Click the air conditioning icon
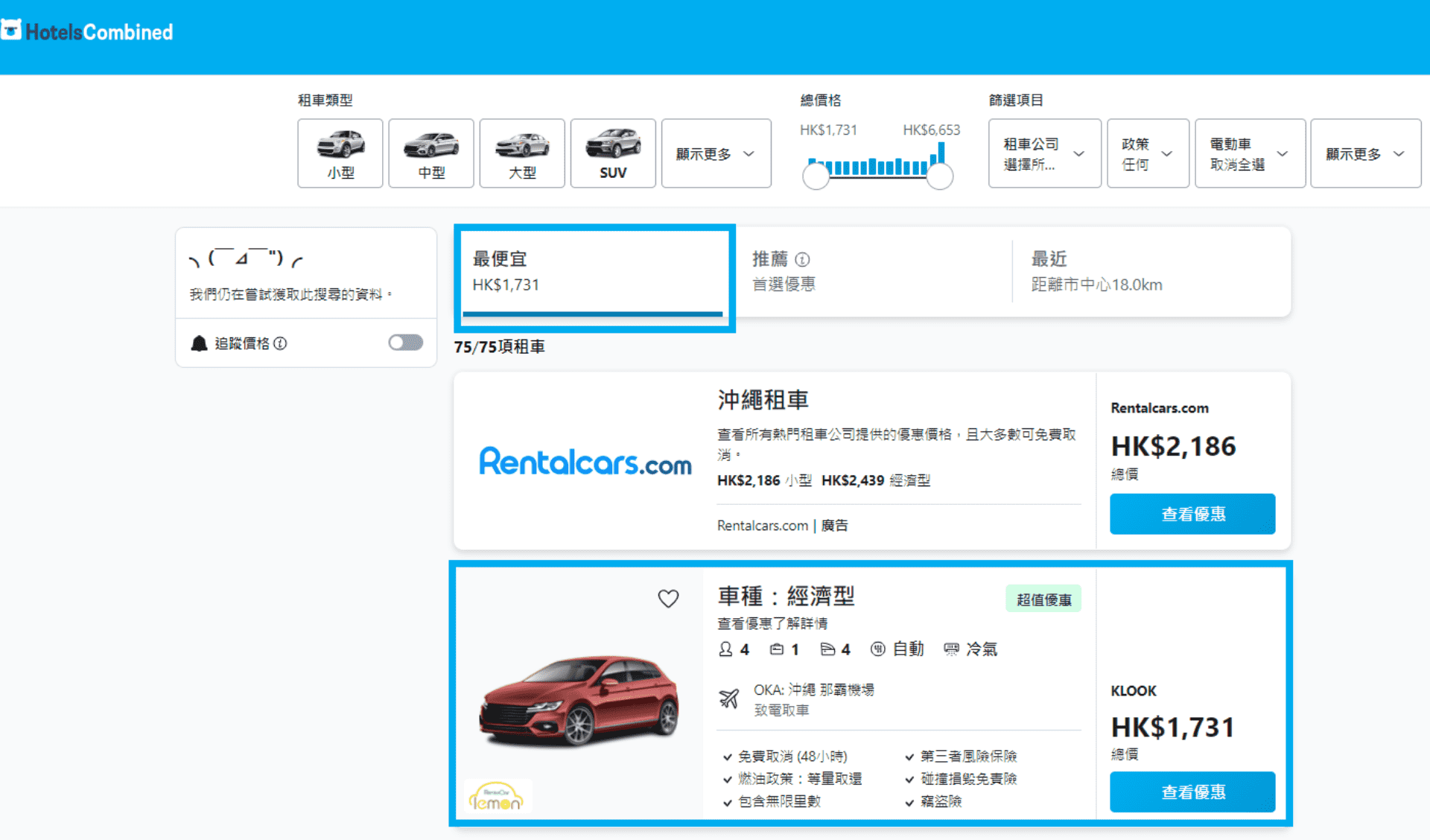Screen dimensions: 1430x840 click(951, 649)
